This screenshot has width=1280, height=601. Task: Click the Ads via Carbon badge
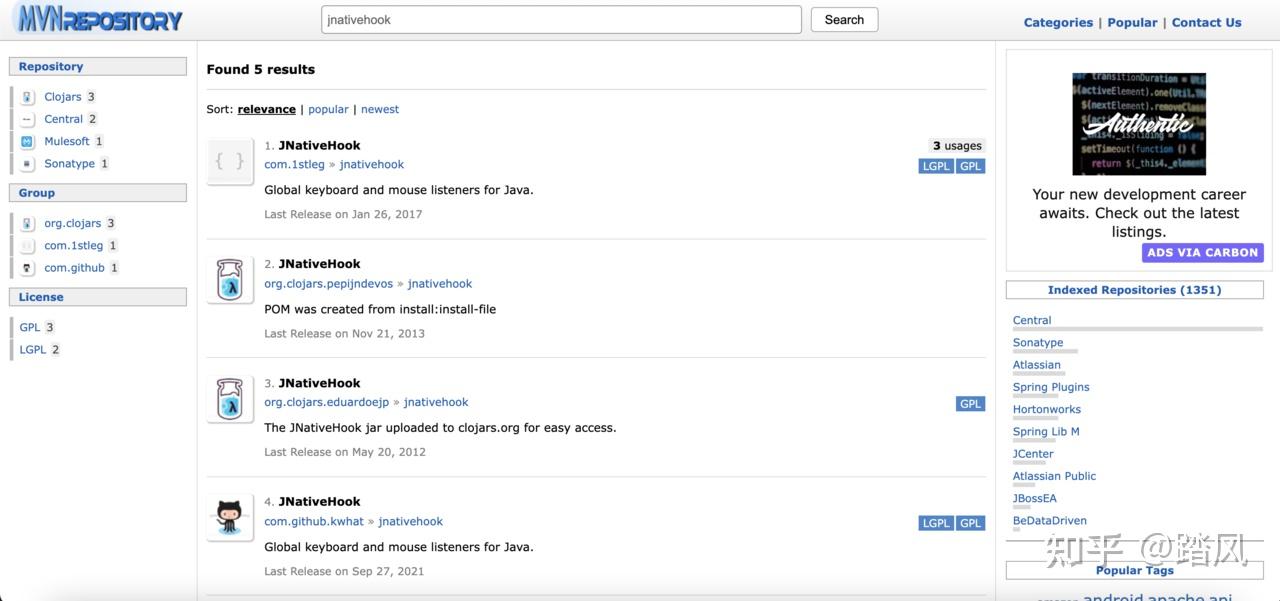1202,253
